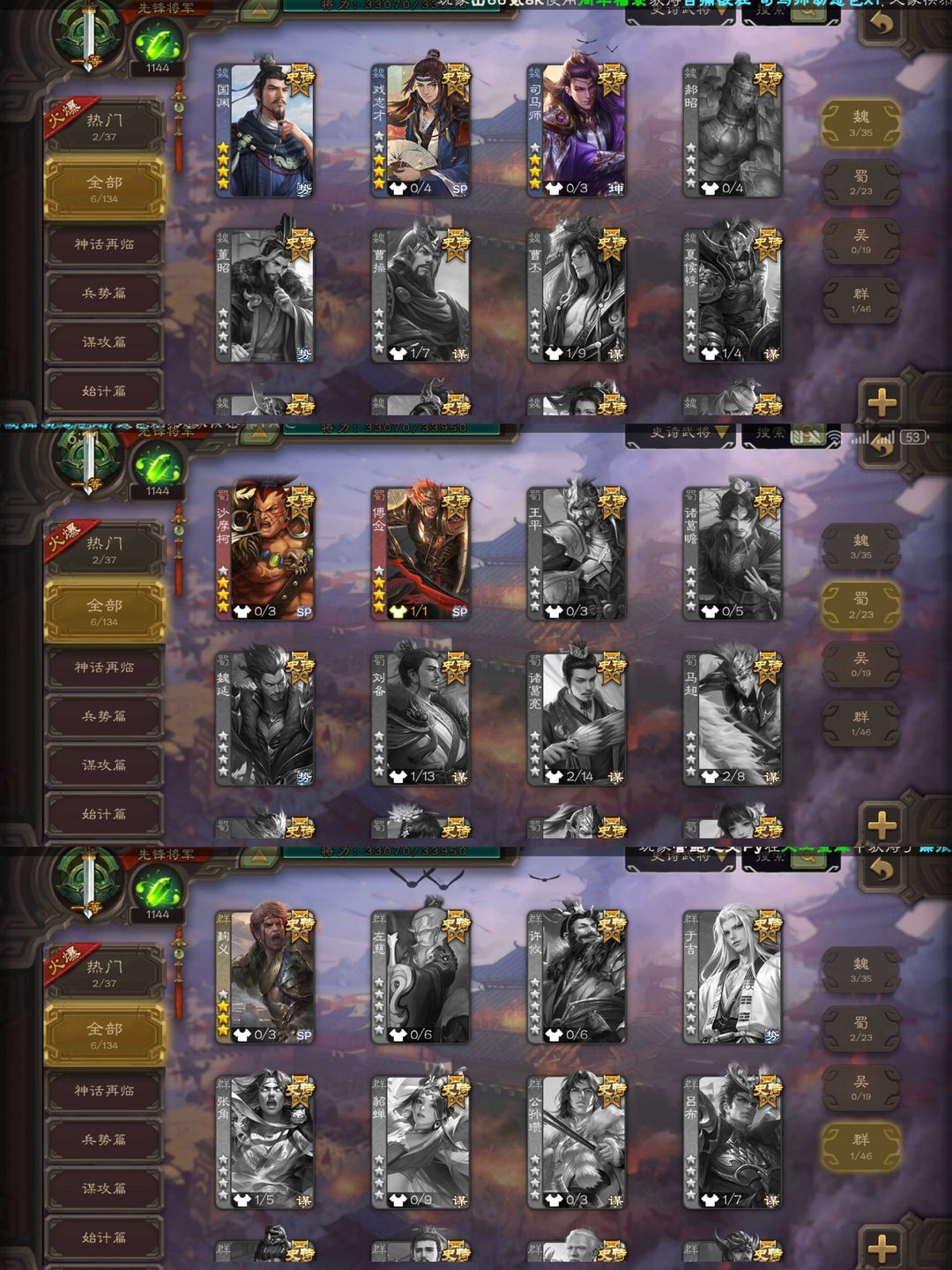Select the highlighted 魏 3/35 faction filter
This screenshot has width=952, height=1270.
pos(861,123)
